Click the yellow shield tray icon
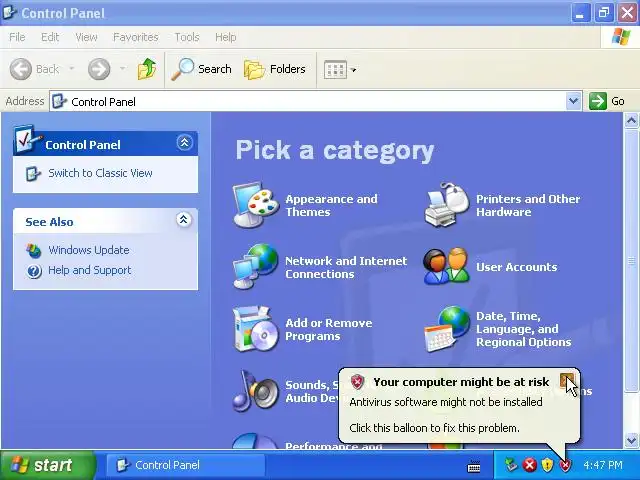 (x=547, y=465)
